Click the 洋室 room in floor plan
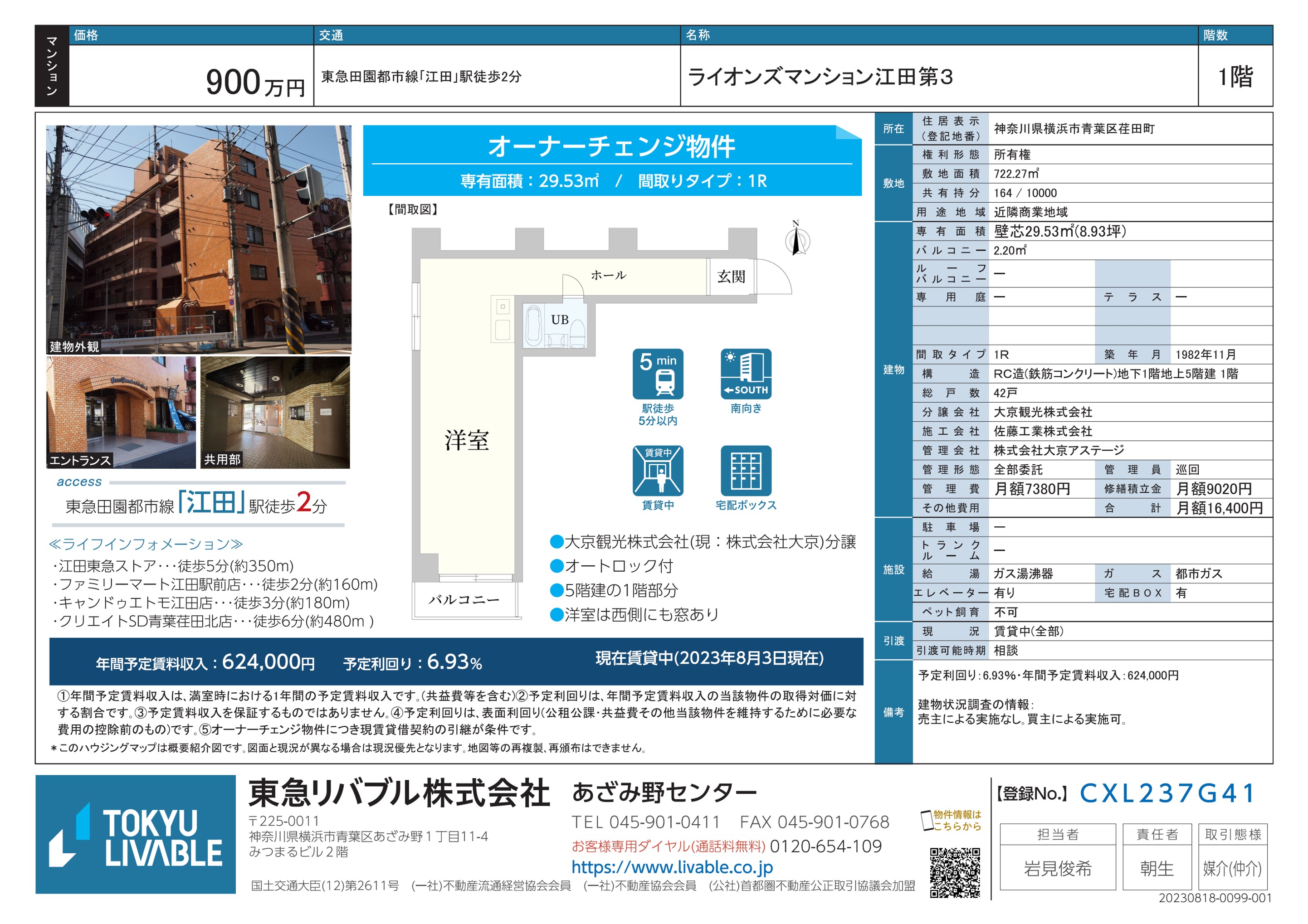The image size is (1308, 924). point(467,440)
